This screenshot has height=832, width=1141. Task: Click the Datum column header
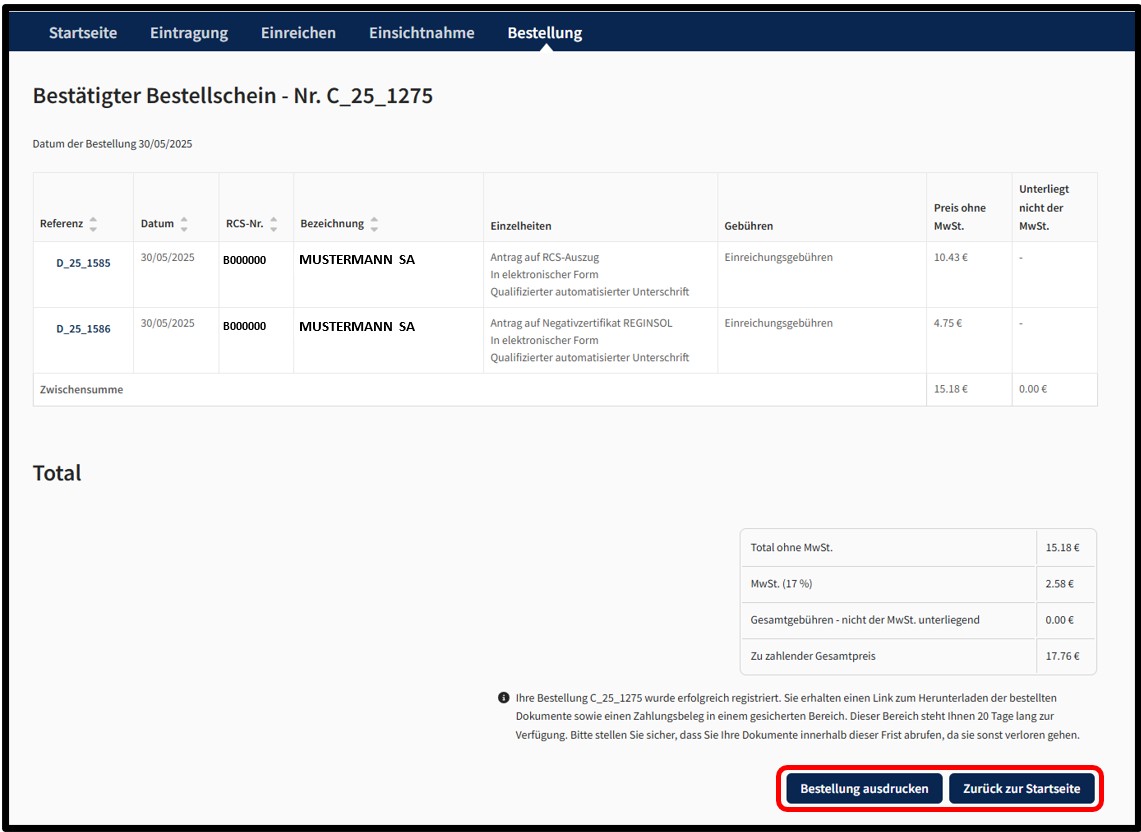pos(157,223)
